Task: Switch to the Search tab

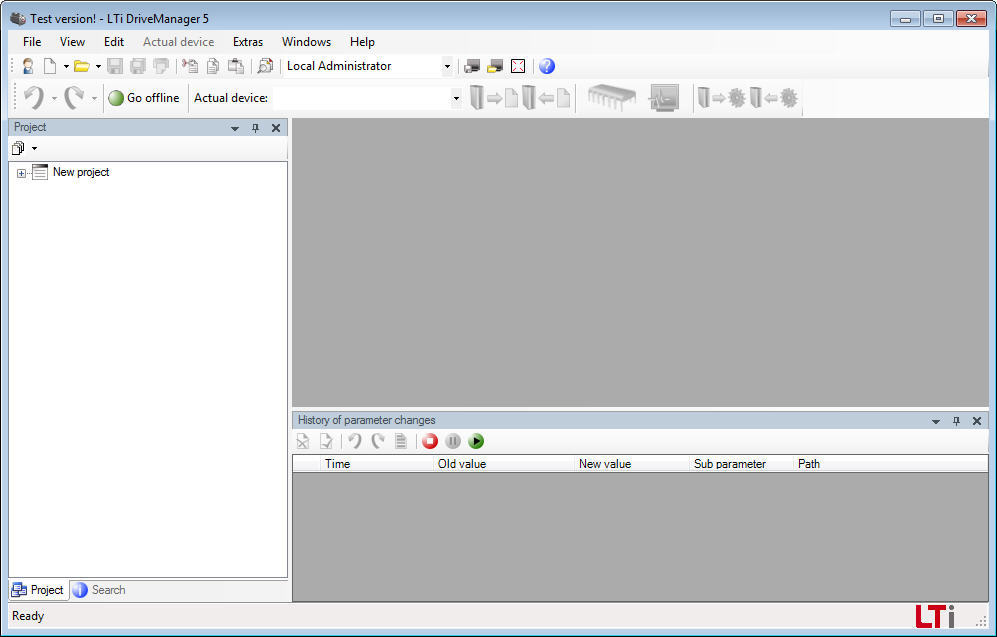Action: pos(99,590)
